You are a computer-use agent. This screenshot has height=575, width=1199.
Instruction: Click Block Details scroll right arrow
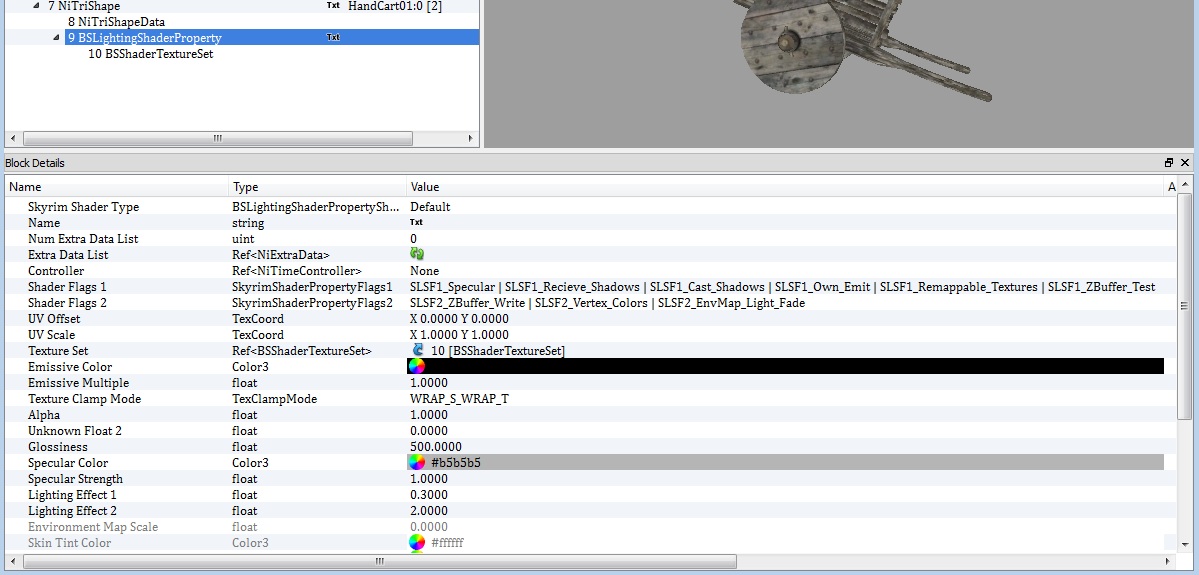pos(1170,562)
